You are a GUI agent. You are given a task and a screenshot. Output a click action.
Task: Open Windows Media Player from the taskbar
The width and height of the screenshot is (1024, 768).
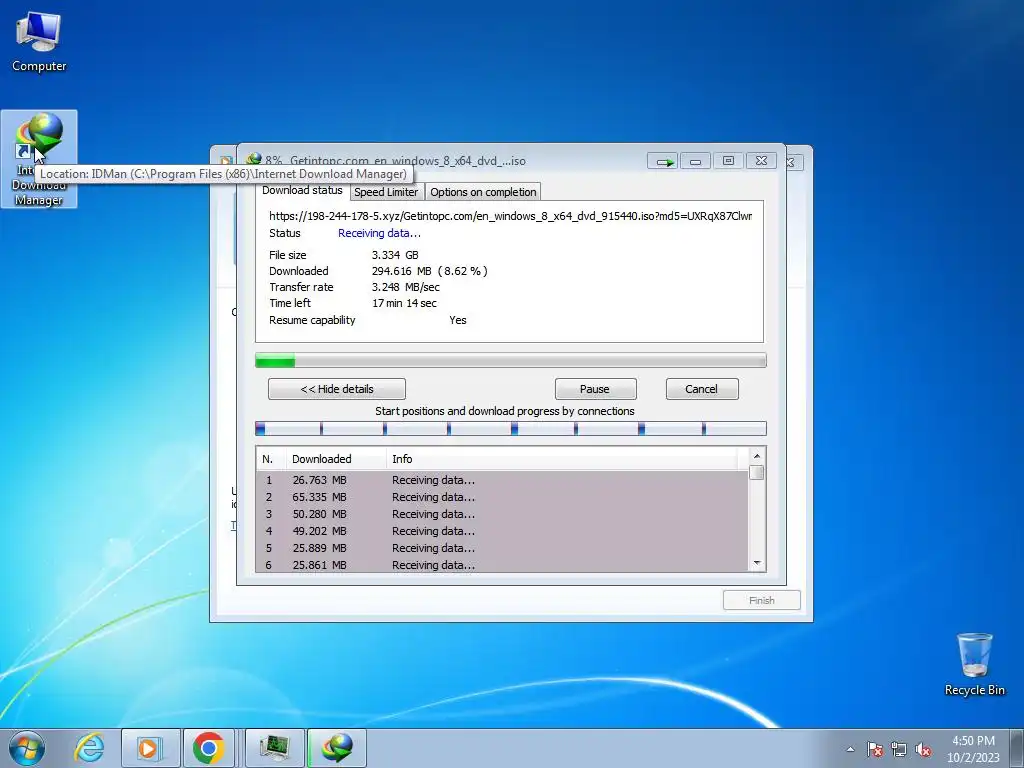coord(150,748)
